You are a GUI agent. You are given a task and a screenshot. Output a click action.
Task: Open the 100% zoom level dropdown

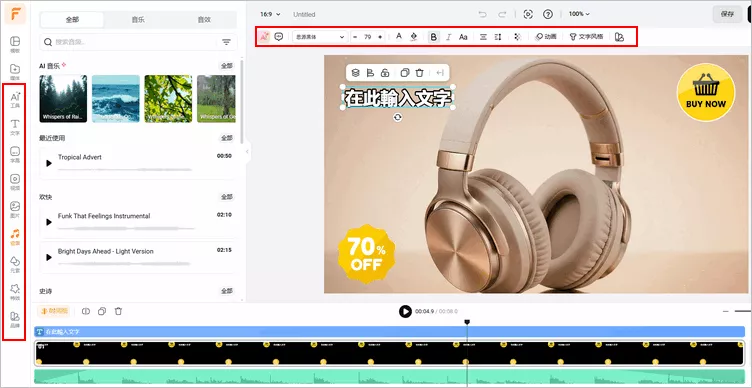pos(579,14)
